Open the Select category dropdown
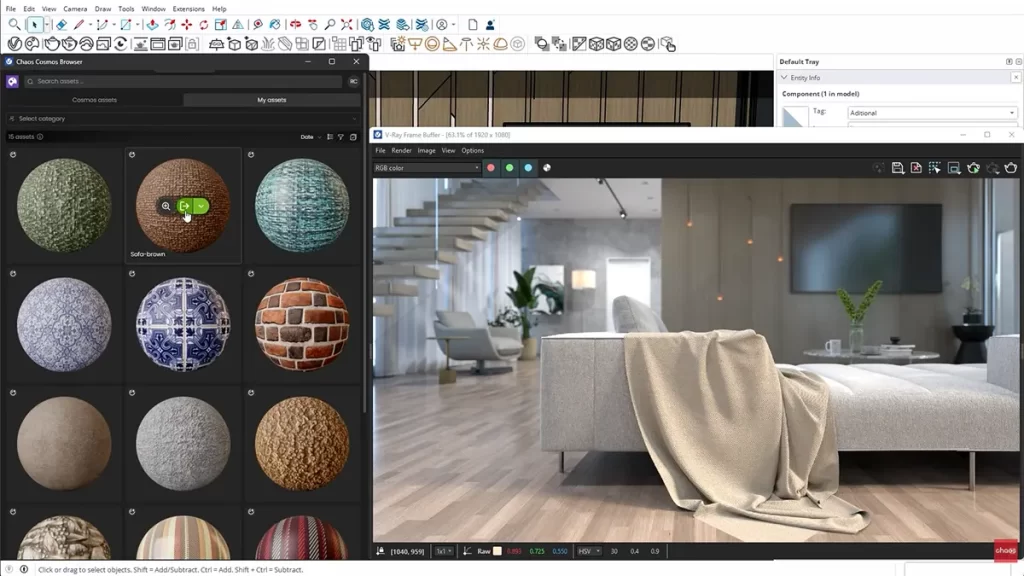This screenshot has height=576, width=1024. pyautogui.click(x=100, y=118)
